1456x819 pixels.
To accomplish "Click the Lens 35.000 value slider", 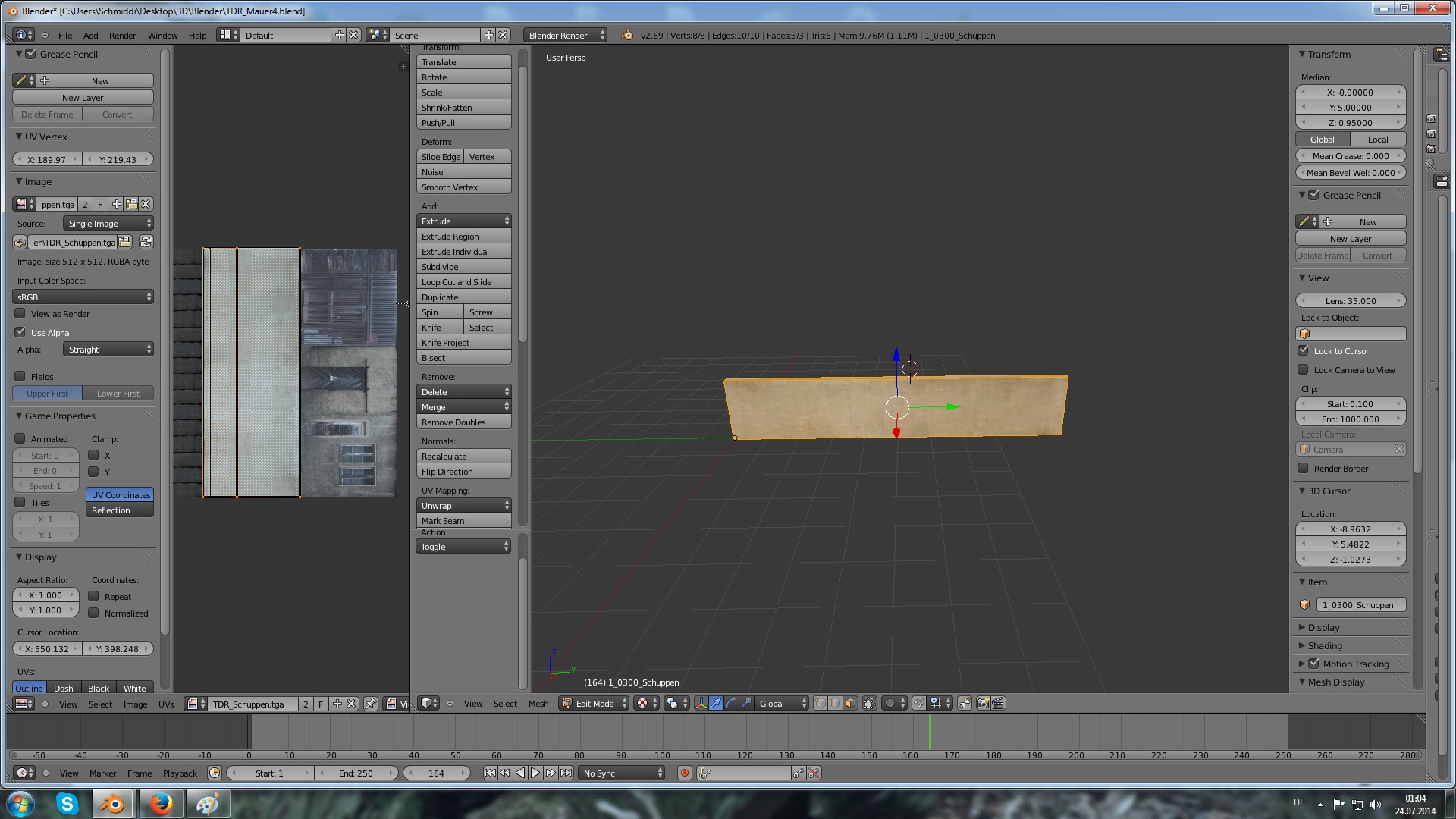I will pyautogui.click(x=1351, y=301).
